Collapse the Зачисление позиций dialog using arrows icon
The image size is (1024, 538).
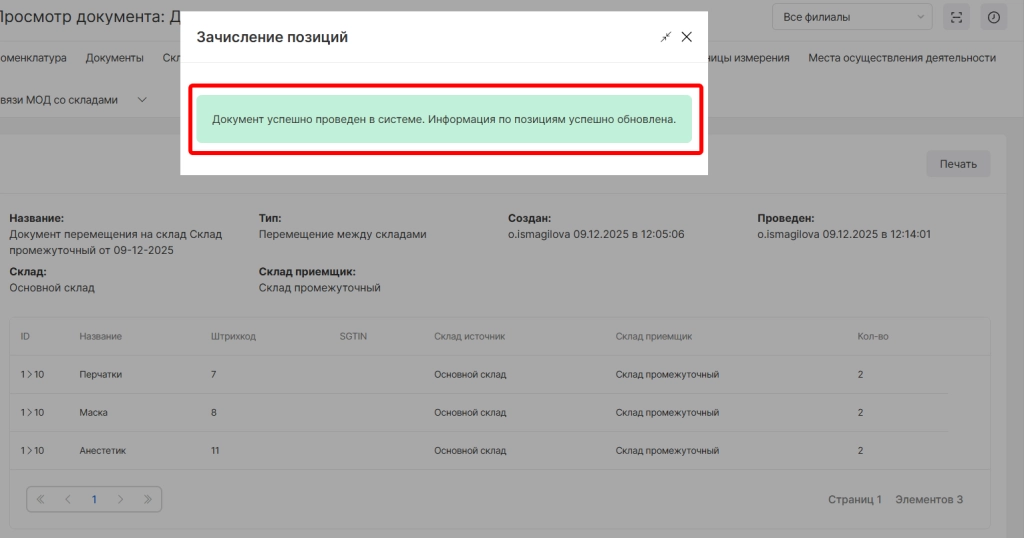[666, 37]
